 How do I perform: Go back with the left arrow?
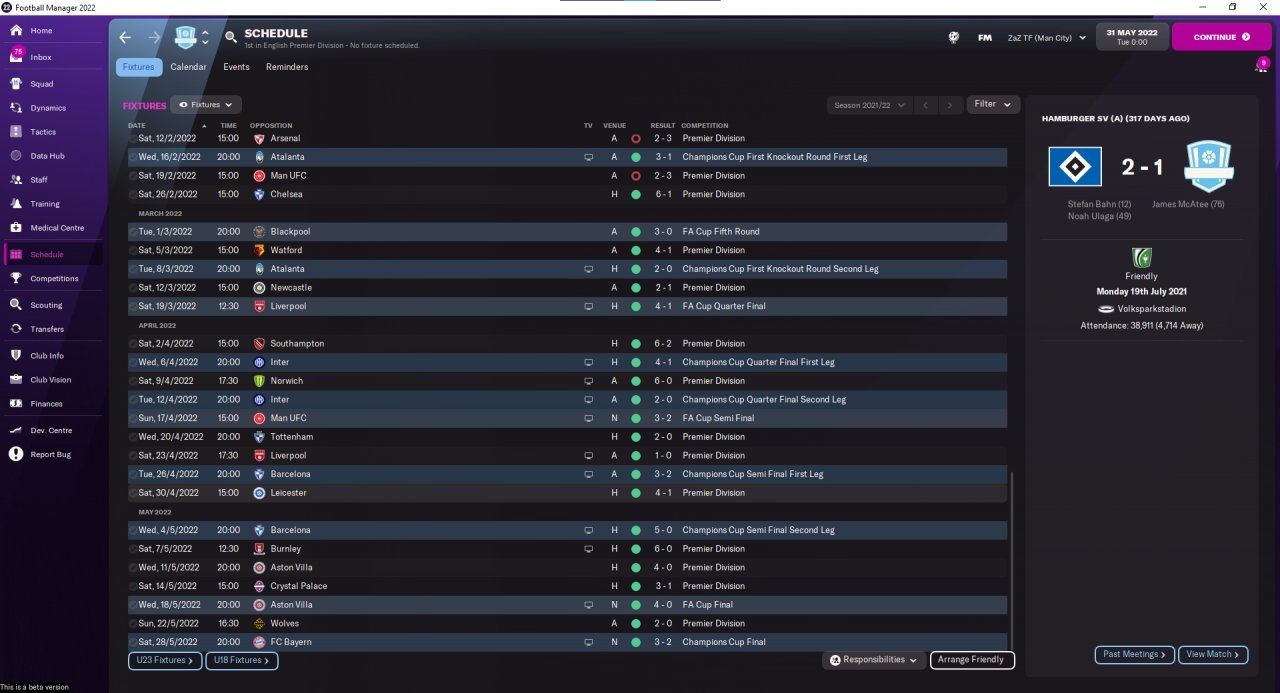tap(125, 38)
